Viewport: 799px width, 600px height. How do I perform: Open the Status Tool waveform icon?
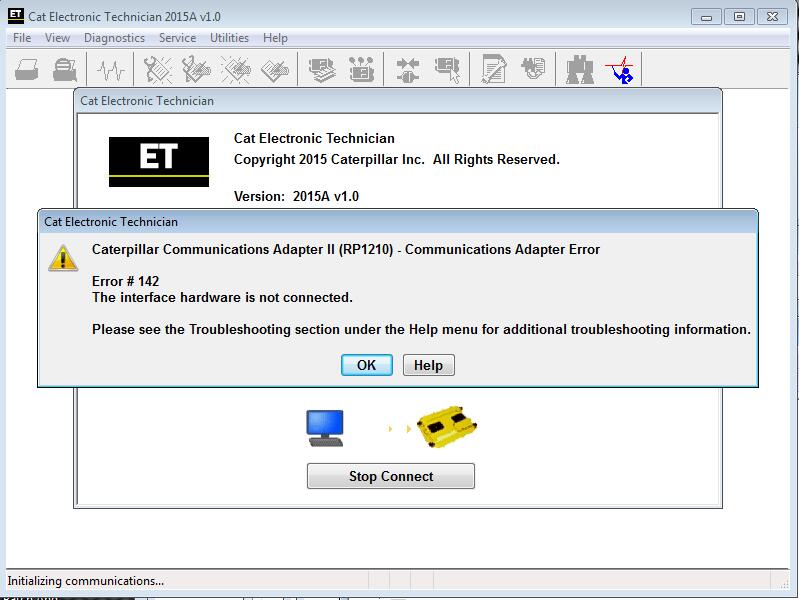111,70
